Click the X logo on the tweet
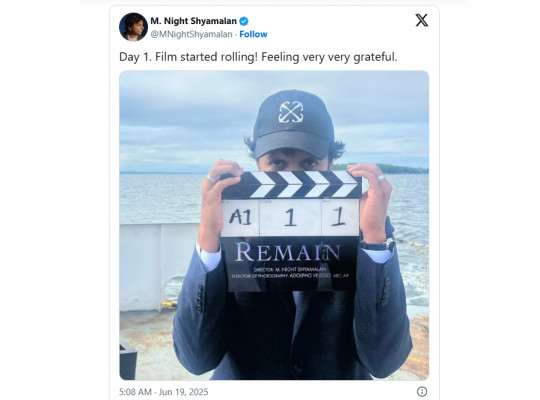The image size is (540, 400). (422, 20)
